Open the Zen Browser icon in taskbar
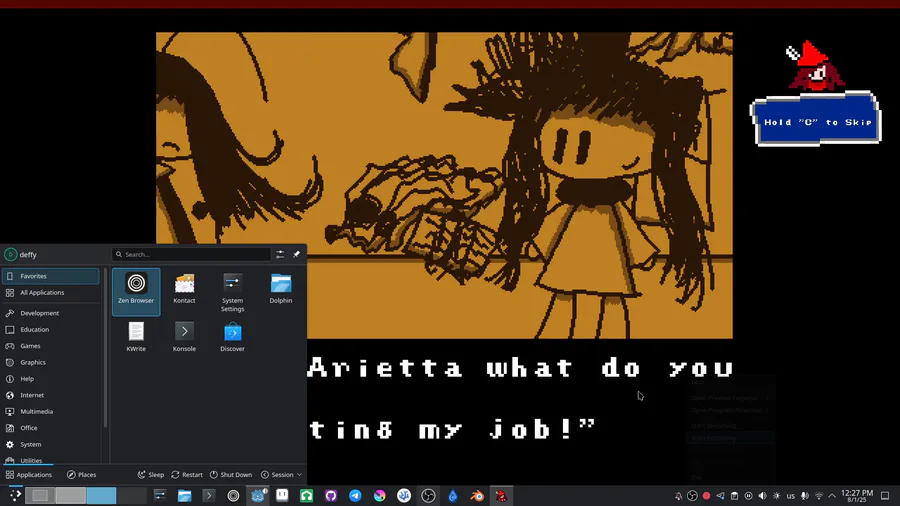 point(233,496)
